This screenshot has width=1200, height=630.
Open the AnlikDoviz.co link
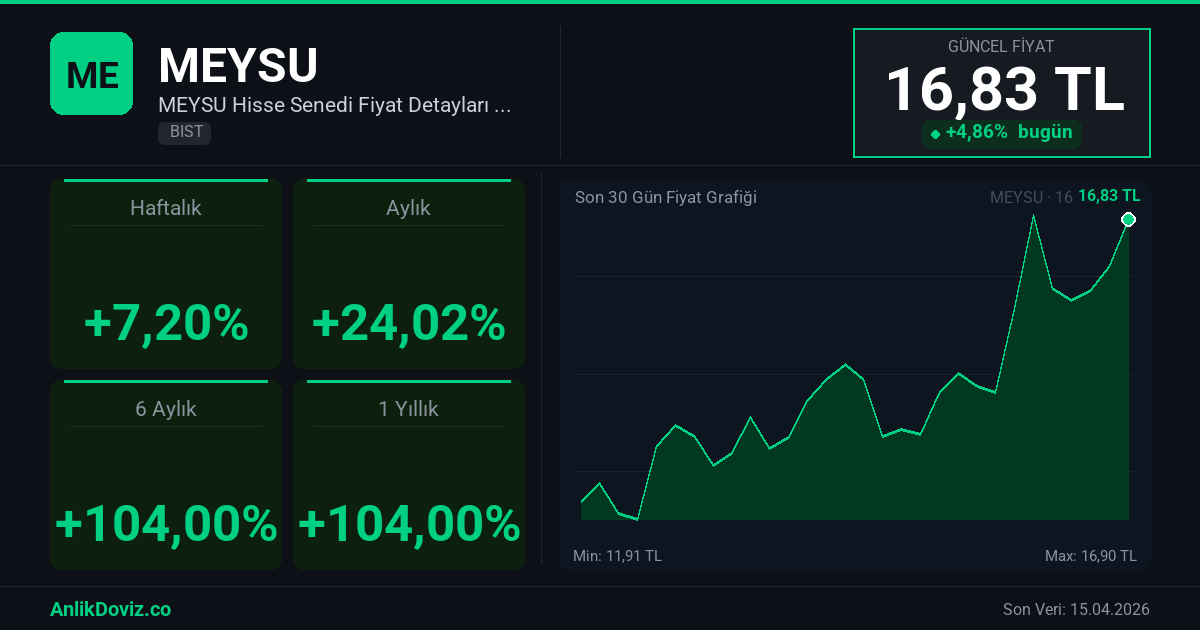pyautogui.click(x=110, y=609)
